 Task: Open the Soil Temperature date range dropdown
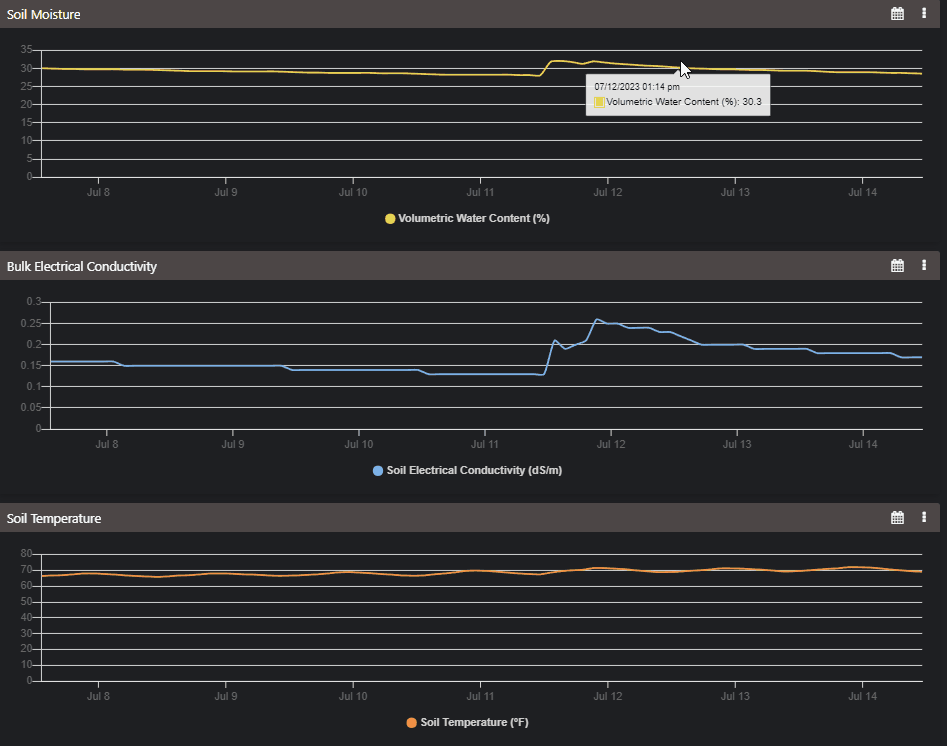click(897, 517)
